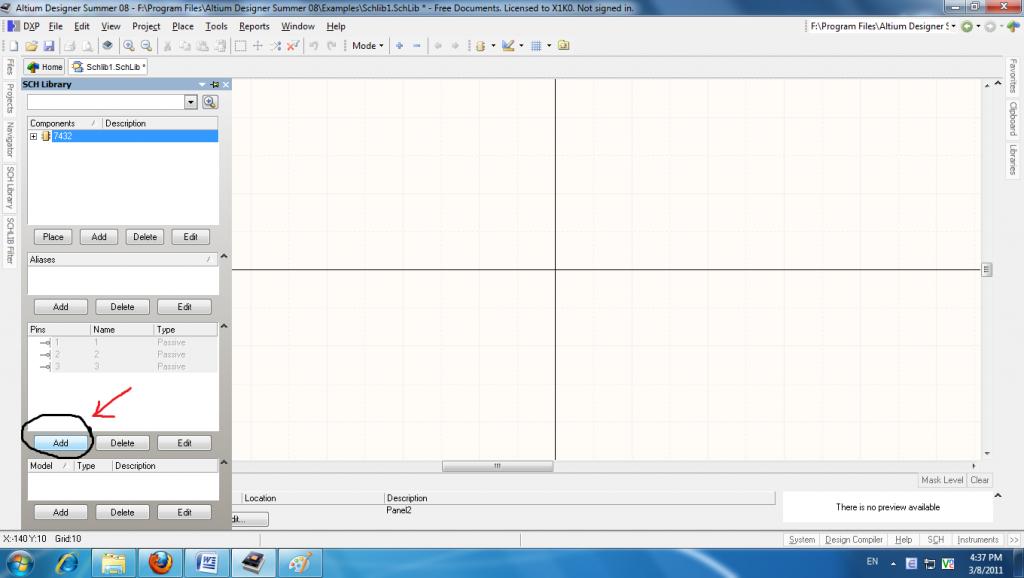
Task: Click the Mask Level button
Action: [942, 480]
